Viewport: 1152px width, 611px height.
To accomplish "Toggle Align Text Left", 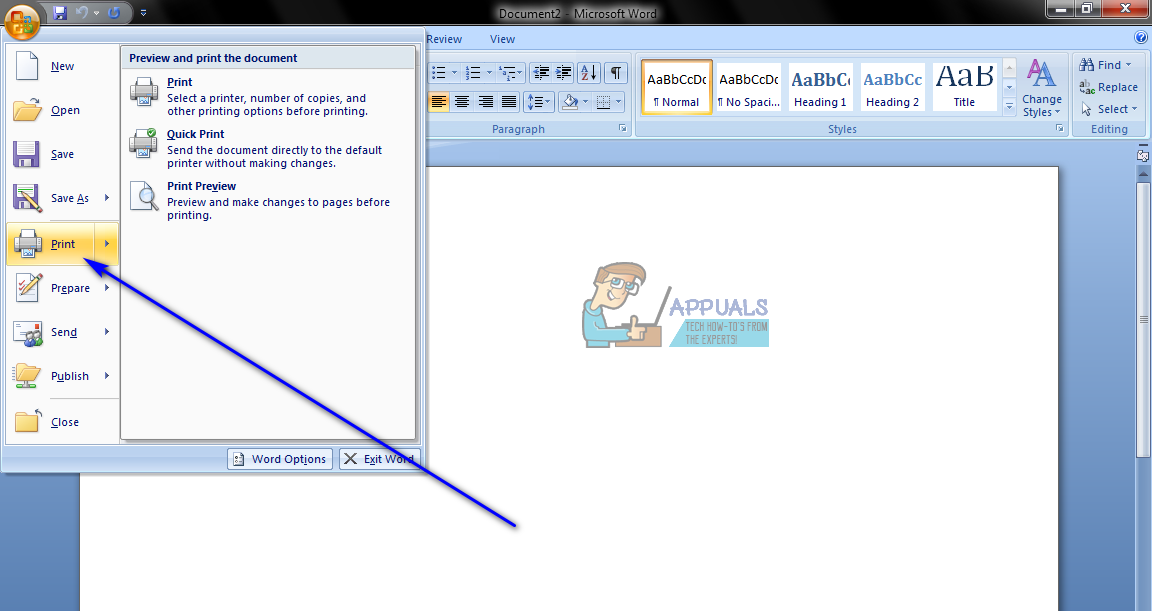I will coord(439,102).
